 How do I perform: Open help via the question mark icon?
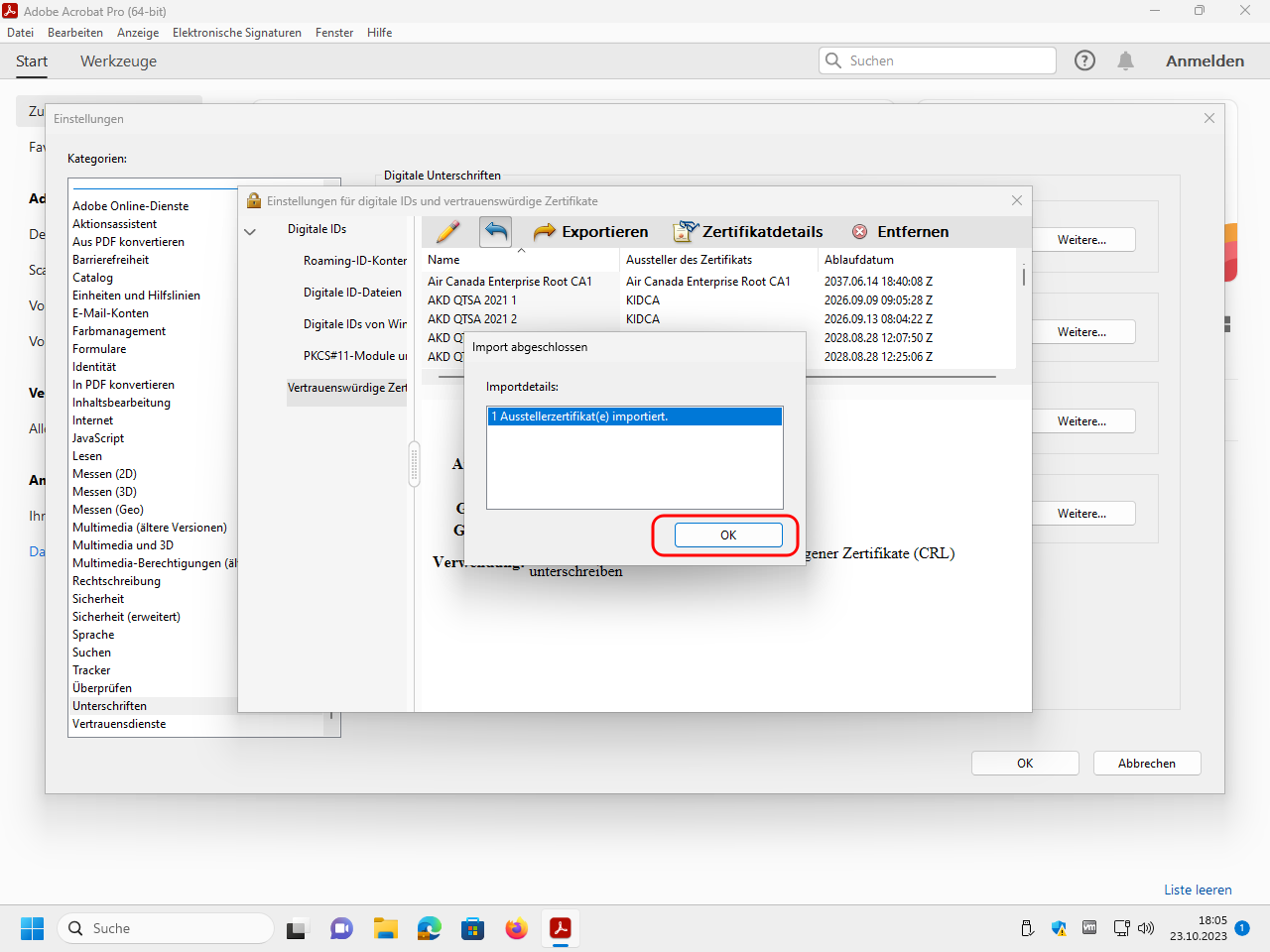[x=1084, y=60]
